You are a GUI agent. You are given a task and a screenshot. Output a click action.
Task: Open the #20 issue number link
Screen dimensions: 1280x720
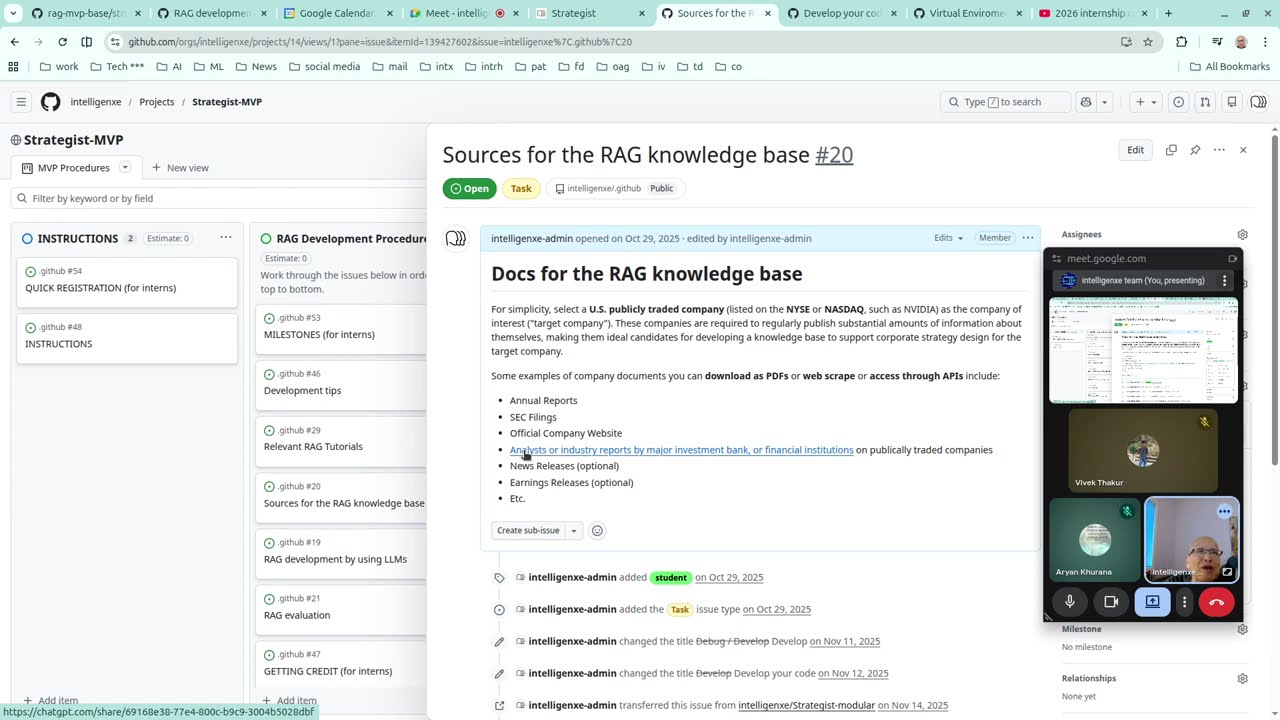tap(834, 155)
